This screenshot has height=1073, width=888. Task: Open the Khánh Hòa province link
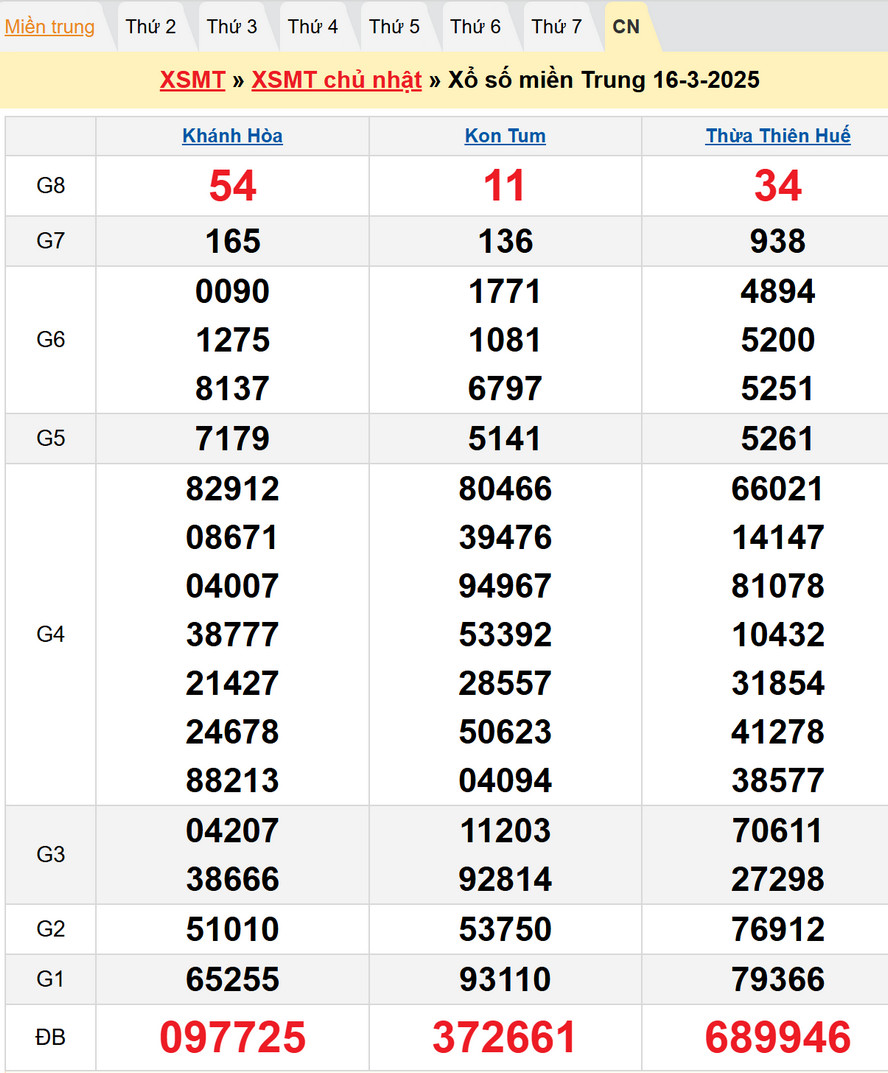(x=232, y=136)
